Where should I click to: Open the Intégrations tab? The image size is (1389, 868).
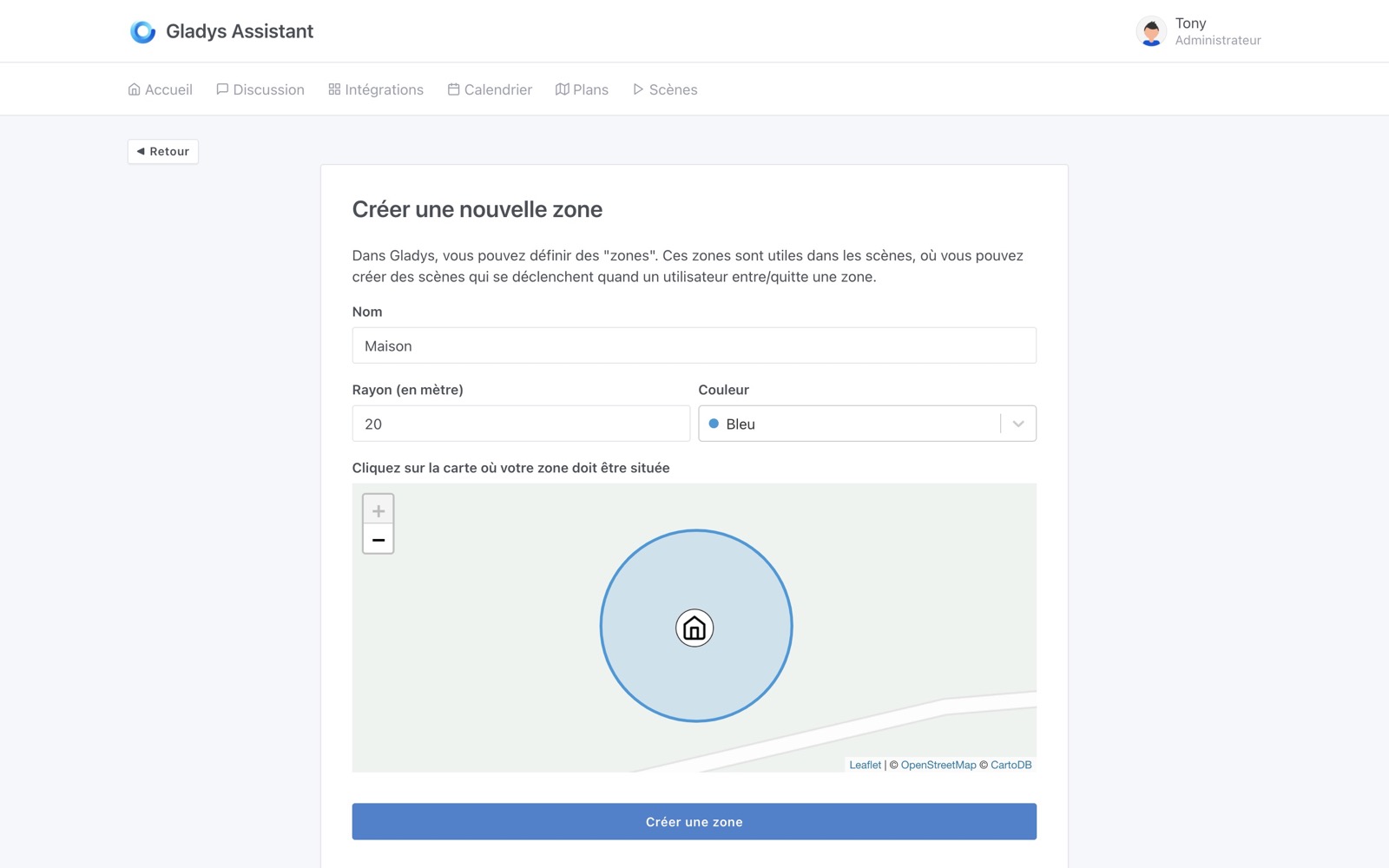[x=376, y=89]
